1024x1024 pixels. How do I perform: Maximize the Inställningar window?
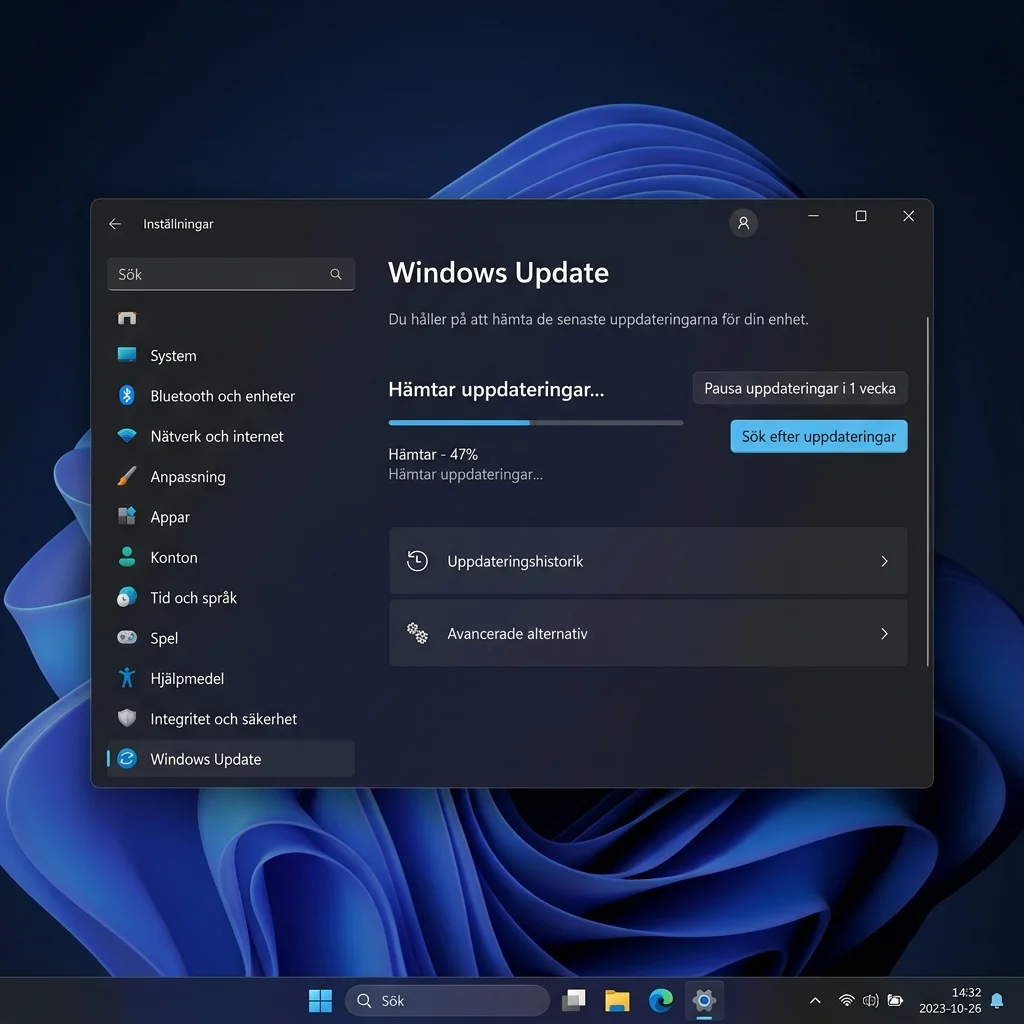point(861,216)
